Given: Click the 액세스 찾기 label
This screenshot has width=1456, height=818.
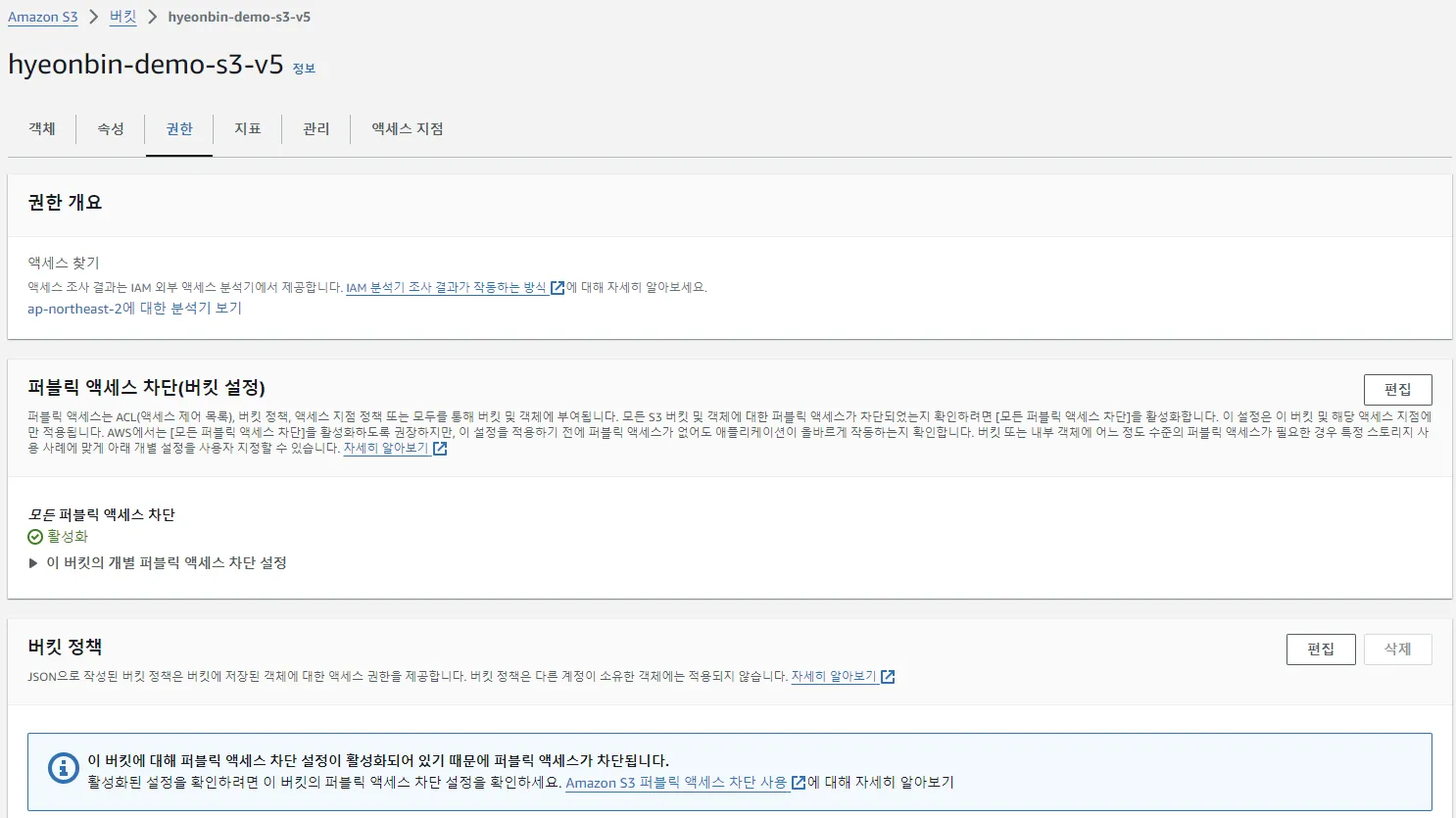Looking at the screenshot, I should [64, 264].
